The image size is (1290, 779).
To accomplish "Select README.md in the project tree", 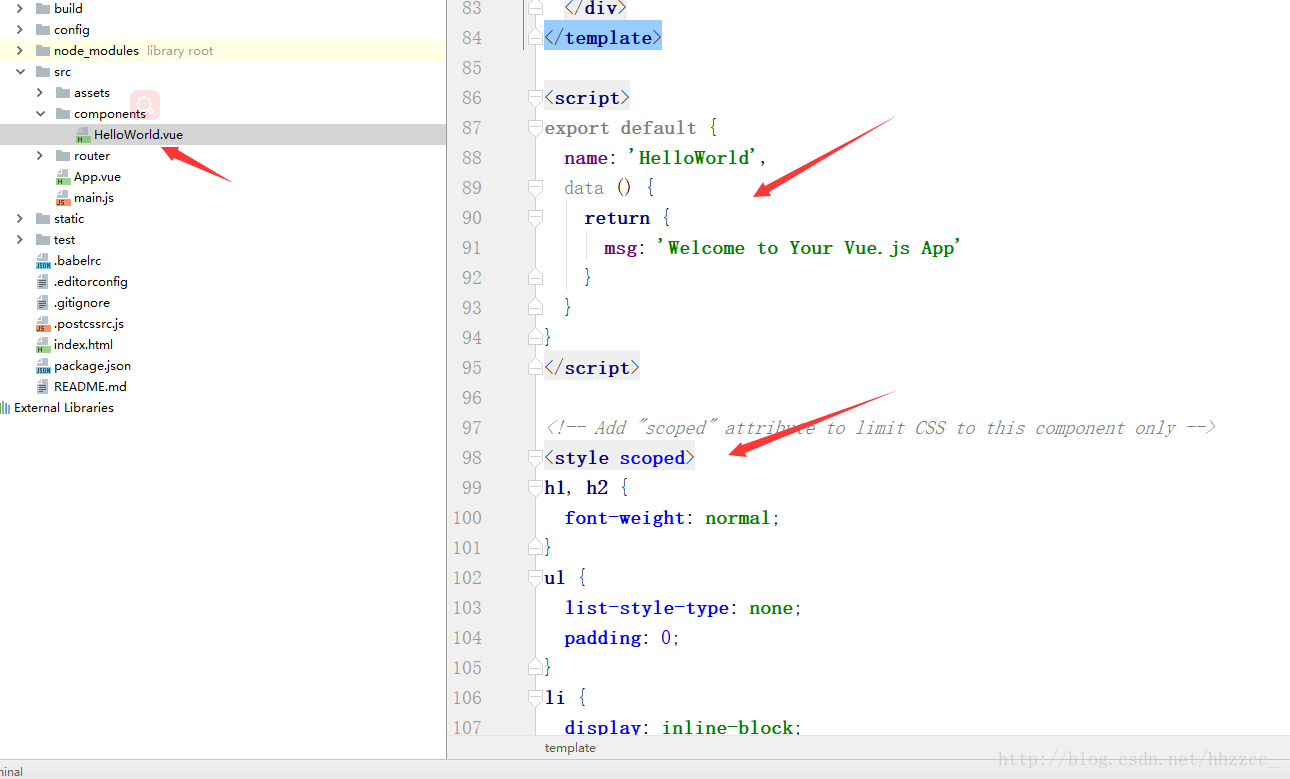I will [90, 387].
